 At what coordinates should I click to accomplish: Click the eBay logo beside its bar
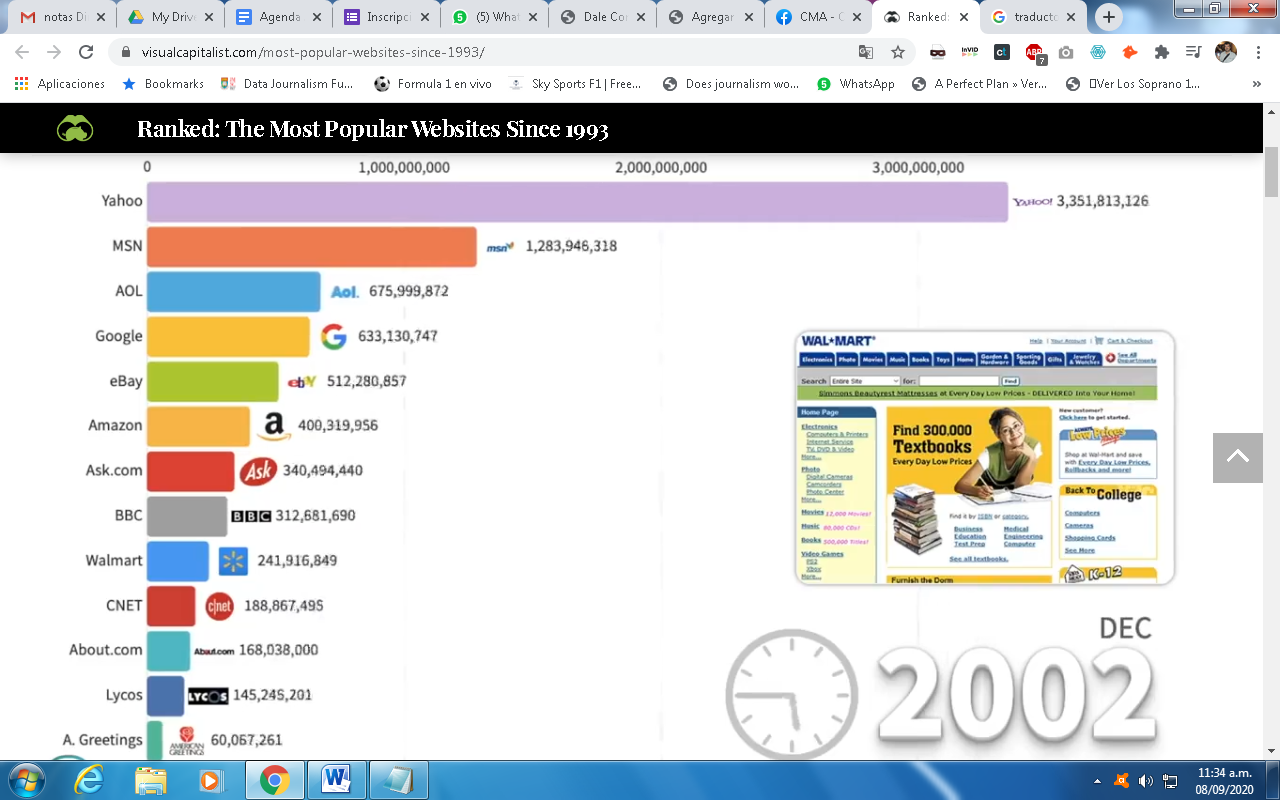point(302,382)
